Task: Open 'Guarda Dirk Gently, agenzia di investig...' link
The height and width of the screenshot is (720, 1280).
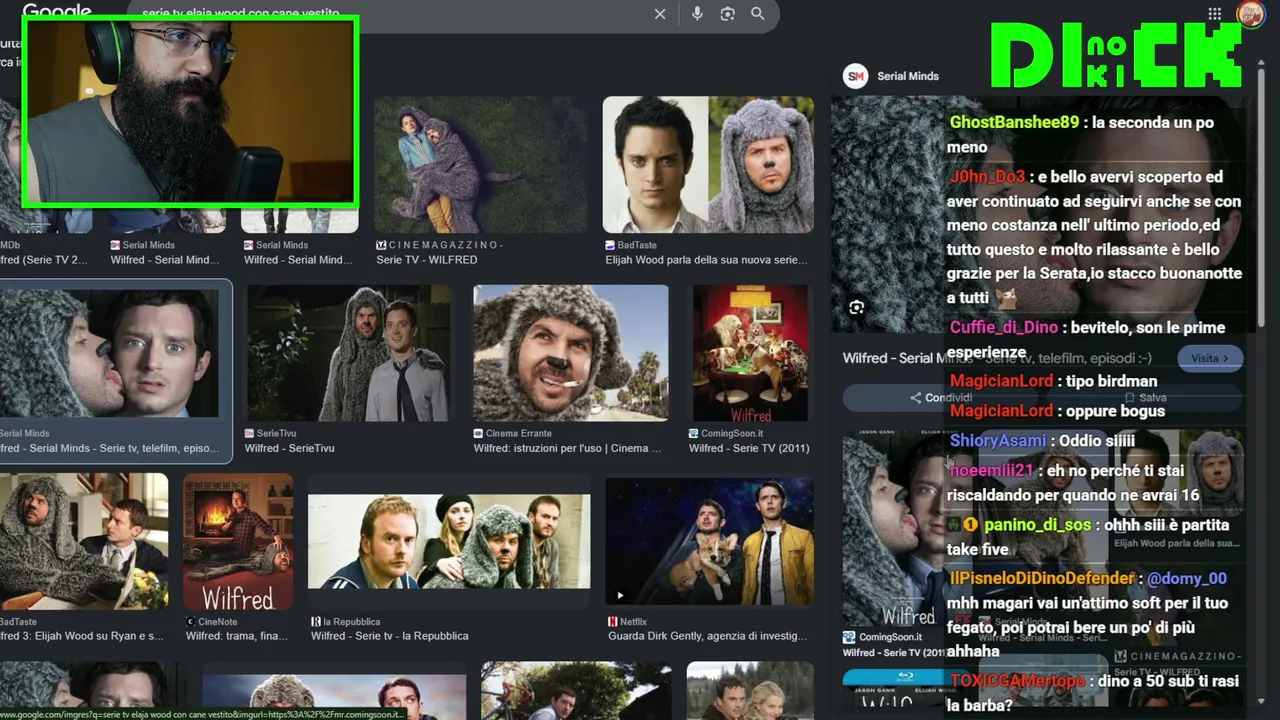Action: [707, 636]
